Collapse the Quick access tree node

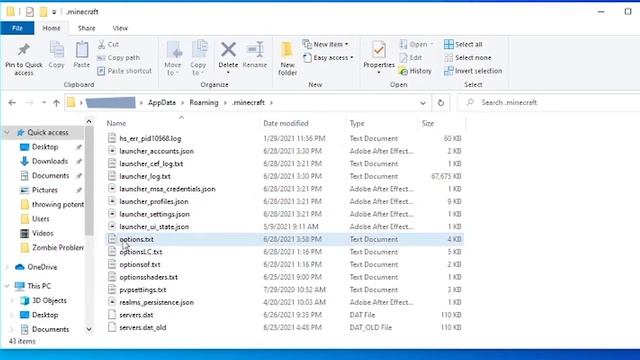7,132
